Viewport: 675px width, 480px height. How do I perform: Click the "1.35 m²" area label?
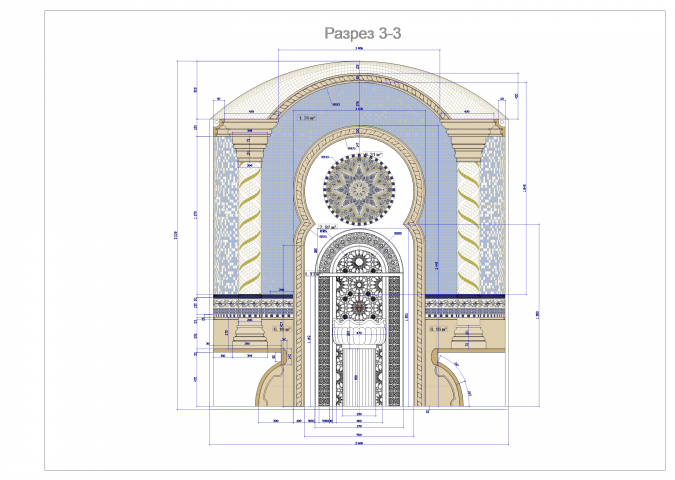307,117
